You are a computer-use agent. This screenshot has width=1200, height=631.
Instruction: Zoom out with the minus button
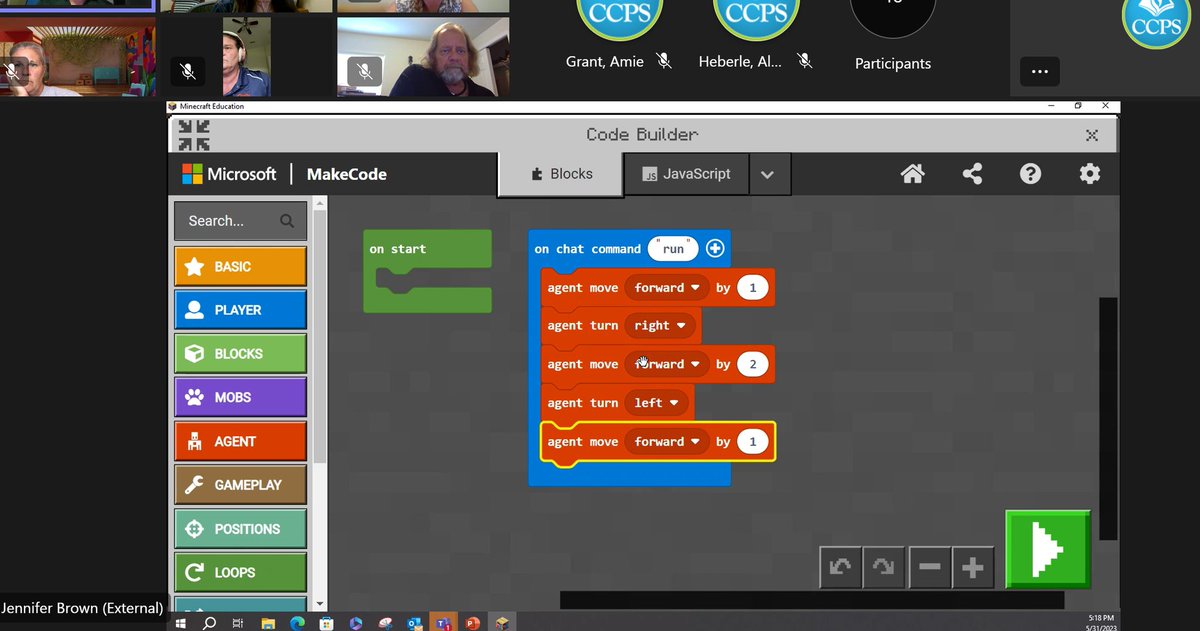(929, 568)
